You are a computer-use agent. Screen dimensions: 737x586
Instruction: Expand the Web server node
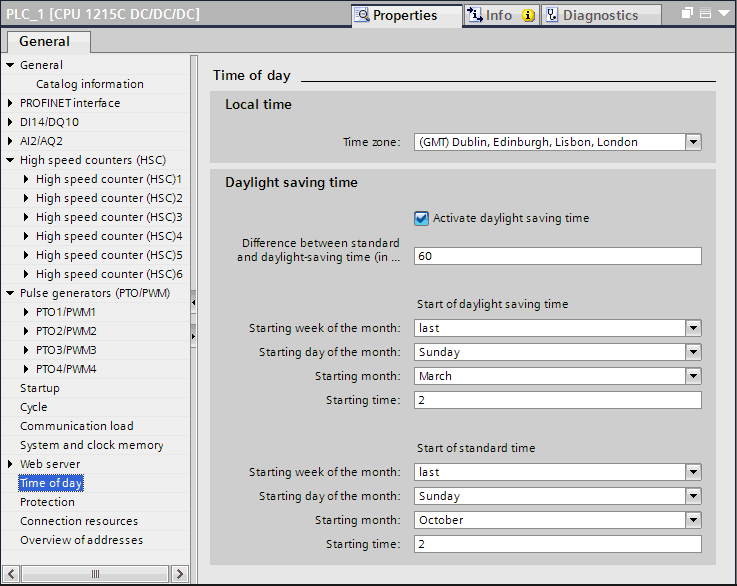[x=10, y=464]
